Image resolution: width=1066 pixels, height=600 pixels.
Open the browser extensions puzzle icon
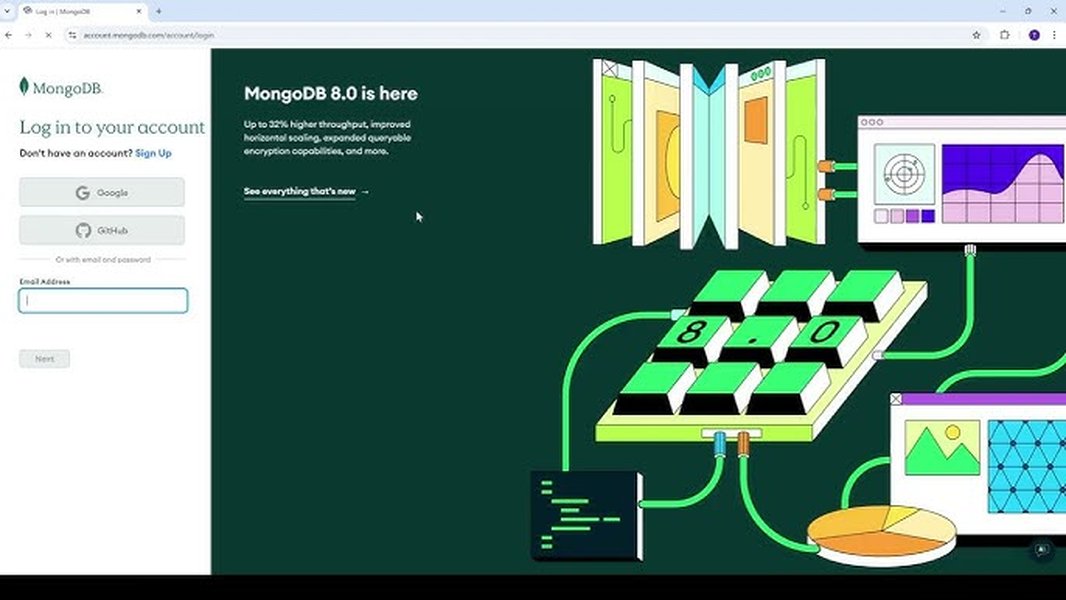point(1005,34)
